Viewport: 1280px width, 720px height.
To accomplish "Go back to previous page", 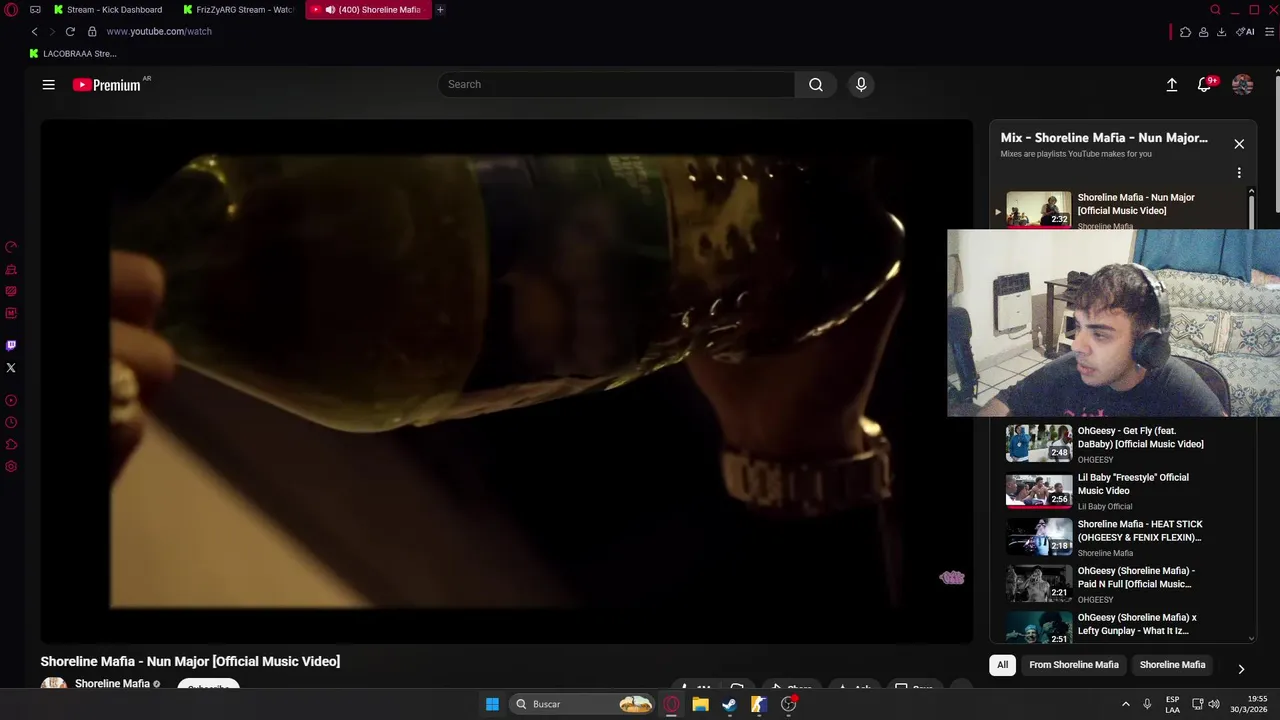I will coord(34,31).
